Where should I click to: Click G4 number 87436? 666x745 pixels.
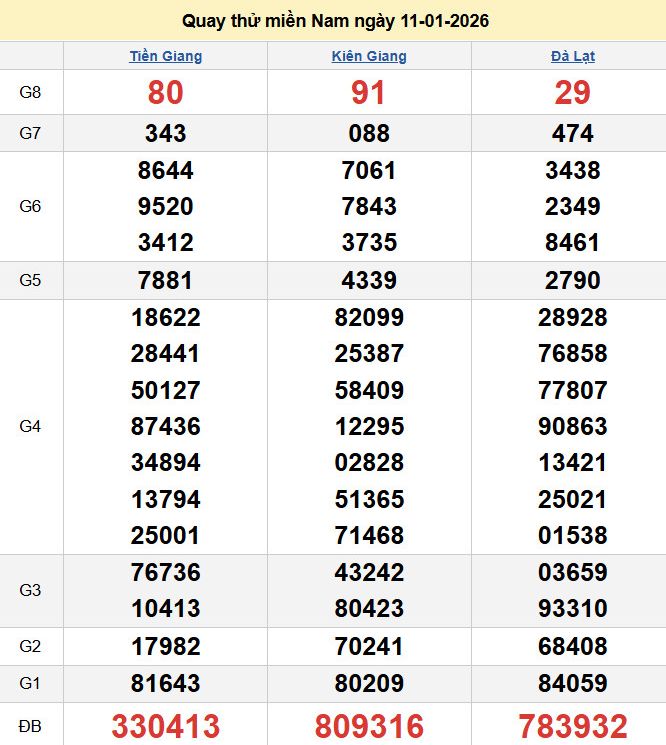[165, 427]
